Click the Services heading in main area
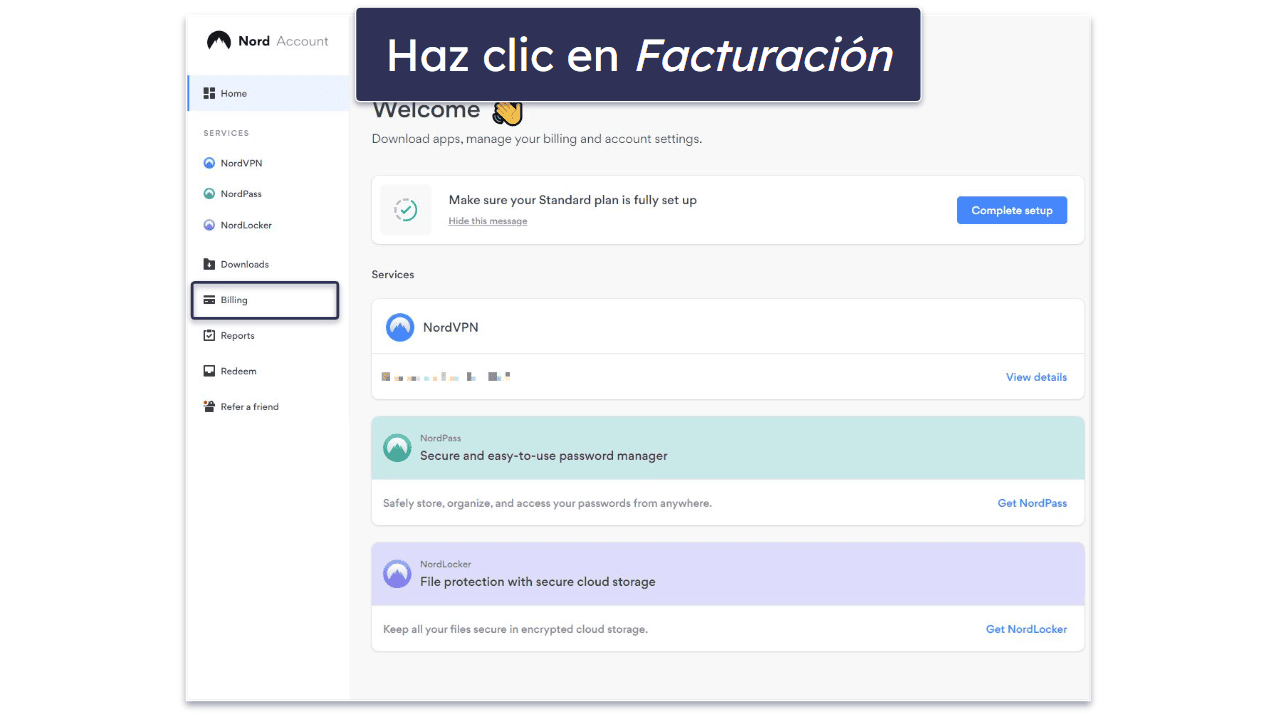 point(393,274)
